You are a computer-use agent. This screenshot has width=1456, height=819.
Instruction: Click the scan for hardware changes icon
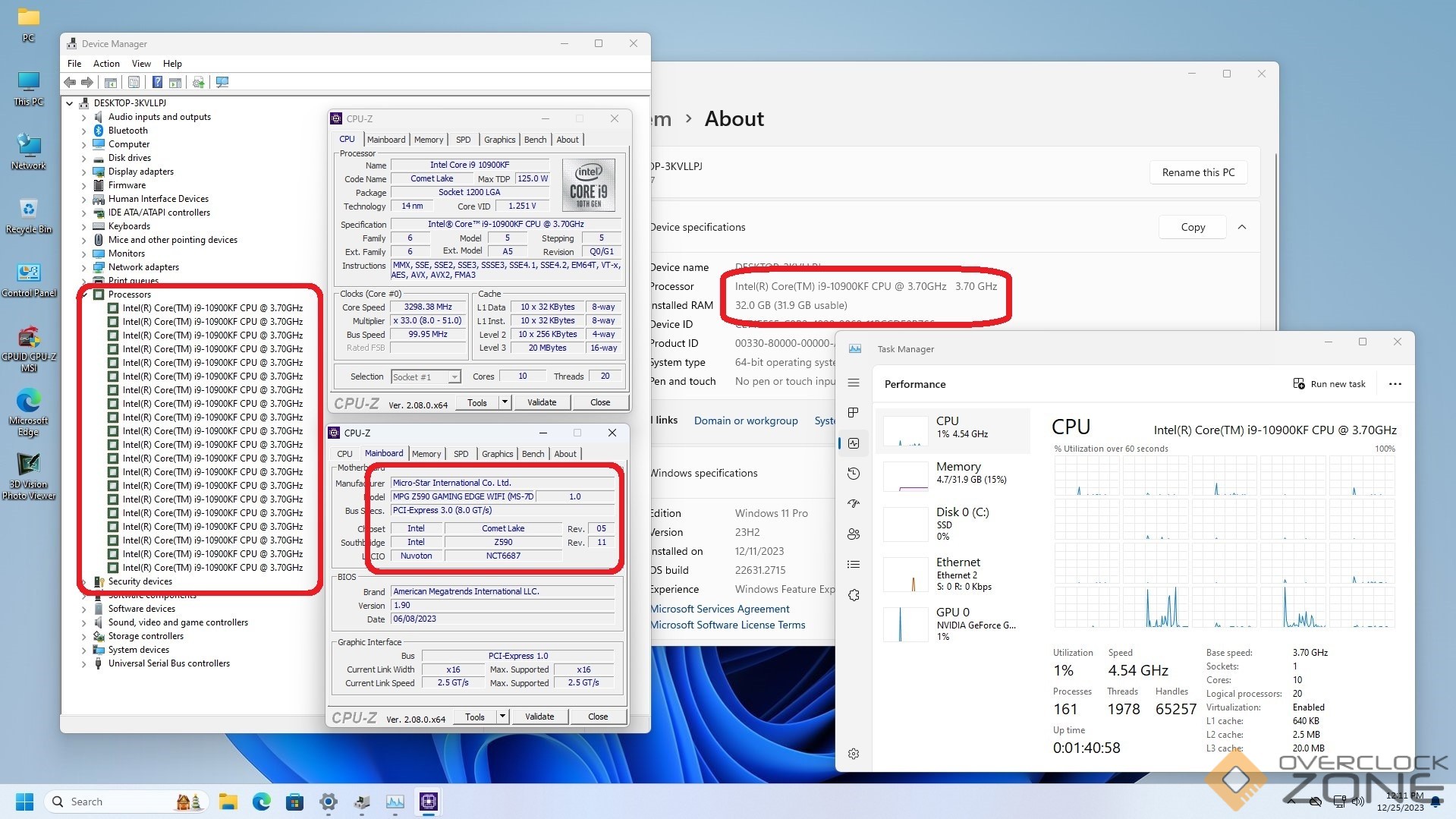point(222,82)
